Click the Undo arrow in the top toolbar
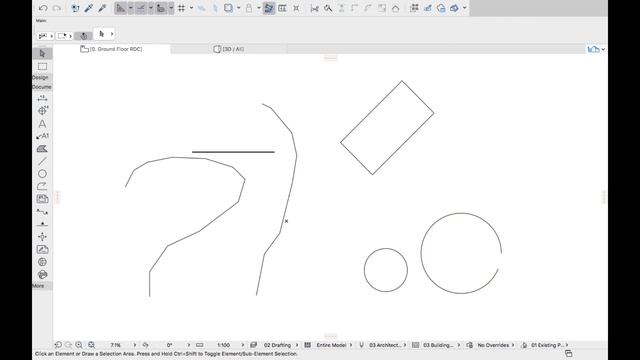This screenshot has width=640, height=360. 43,8
